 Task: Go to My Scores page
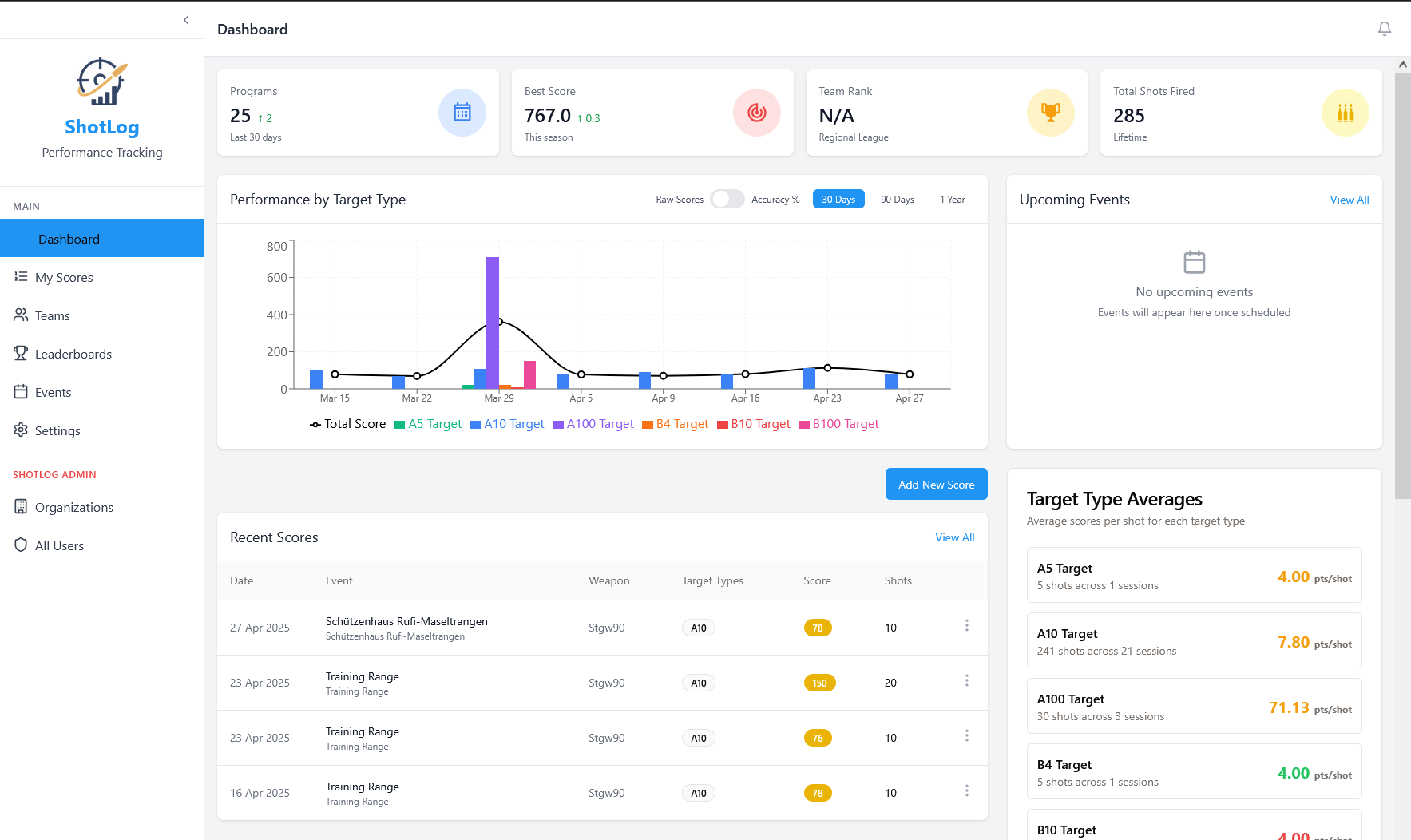[64, 277]
